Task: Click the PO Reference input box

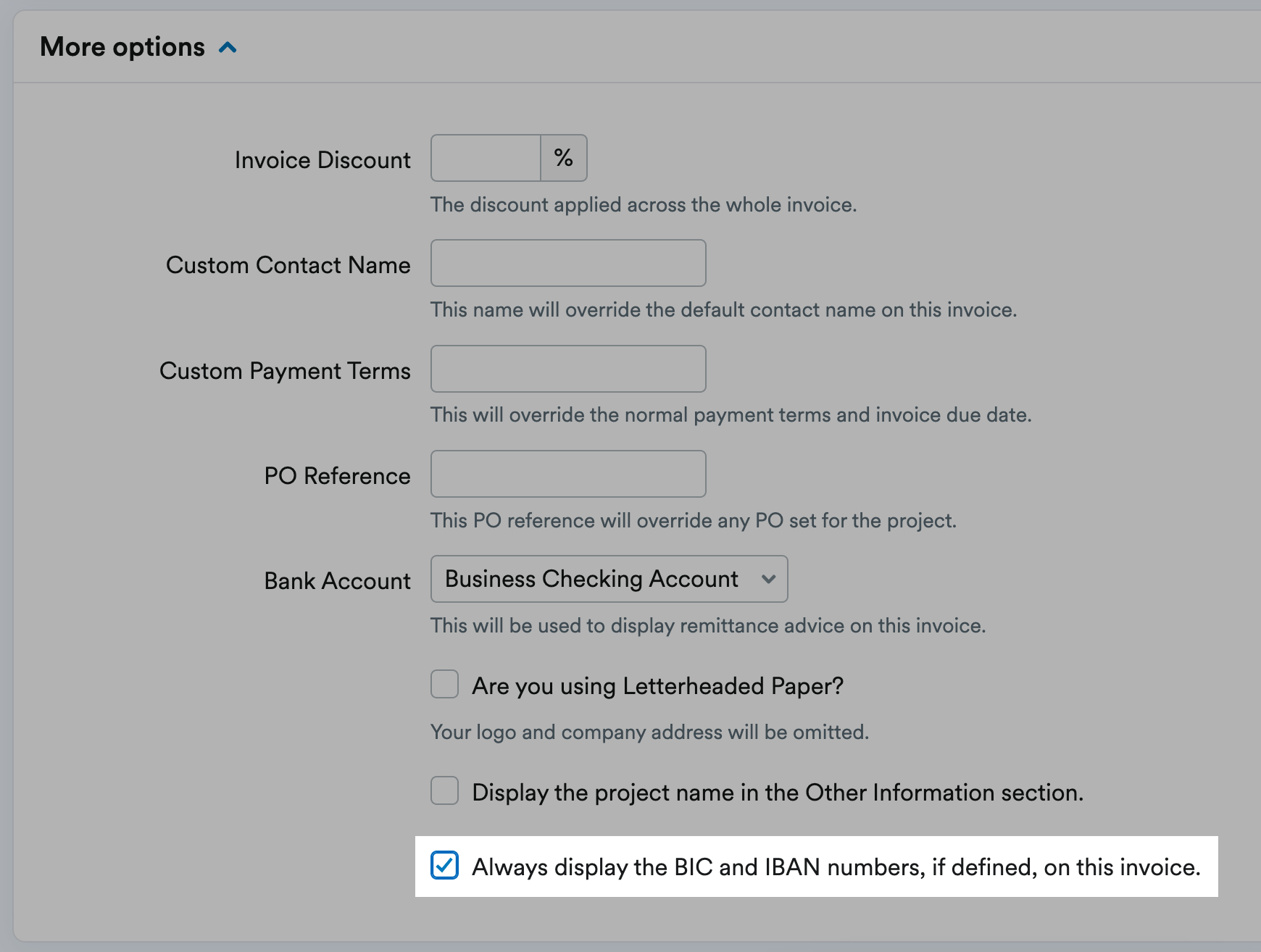Action: [567, 473]
